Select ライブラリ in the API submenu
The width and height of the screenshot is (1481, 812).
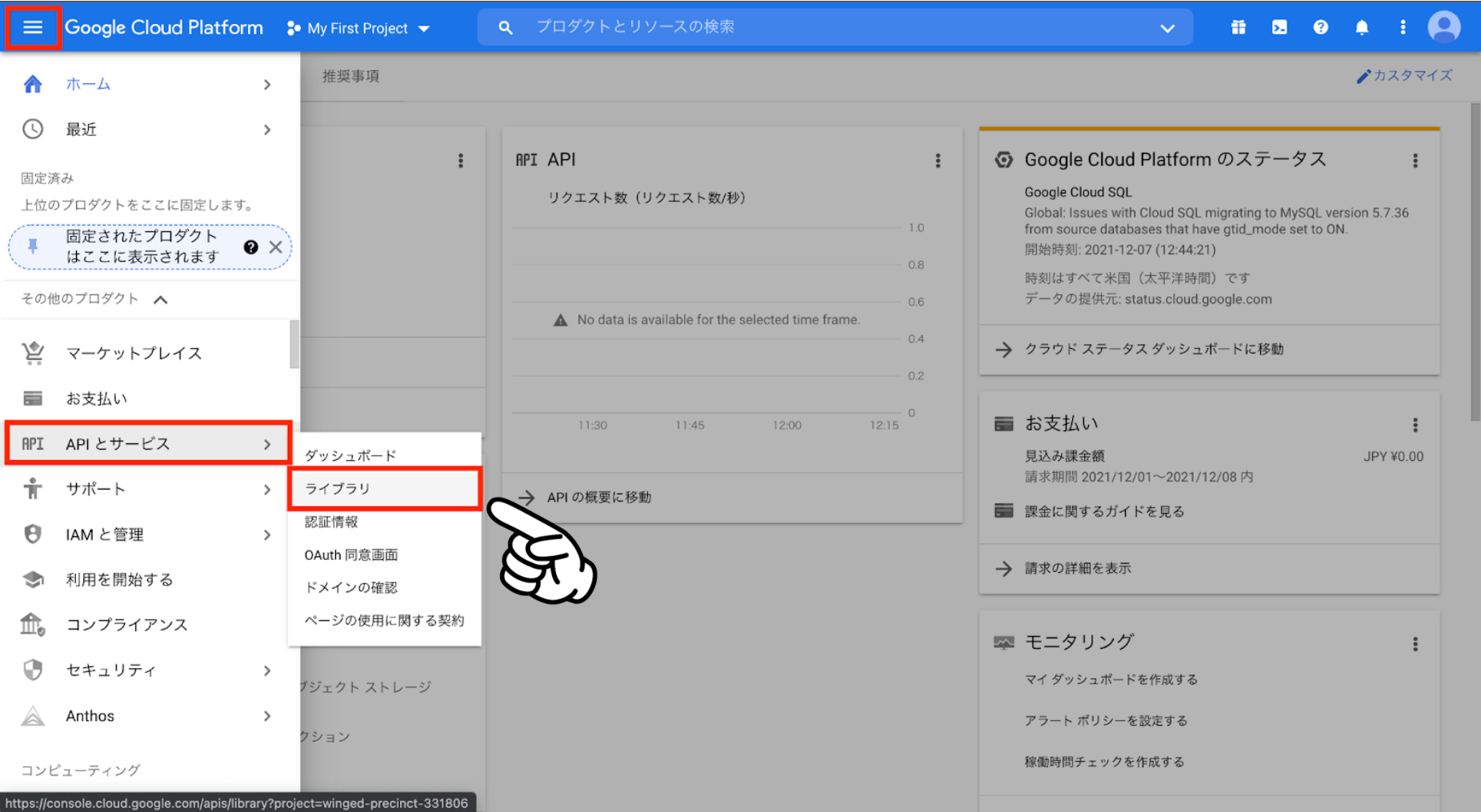coord(385,489)
